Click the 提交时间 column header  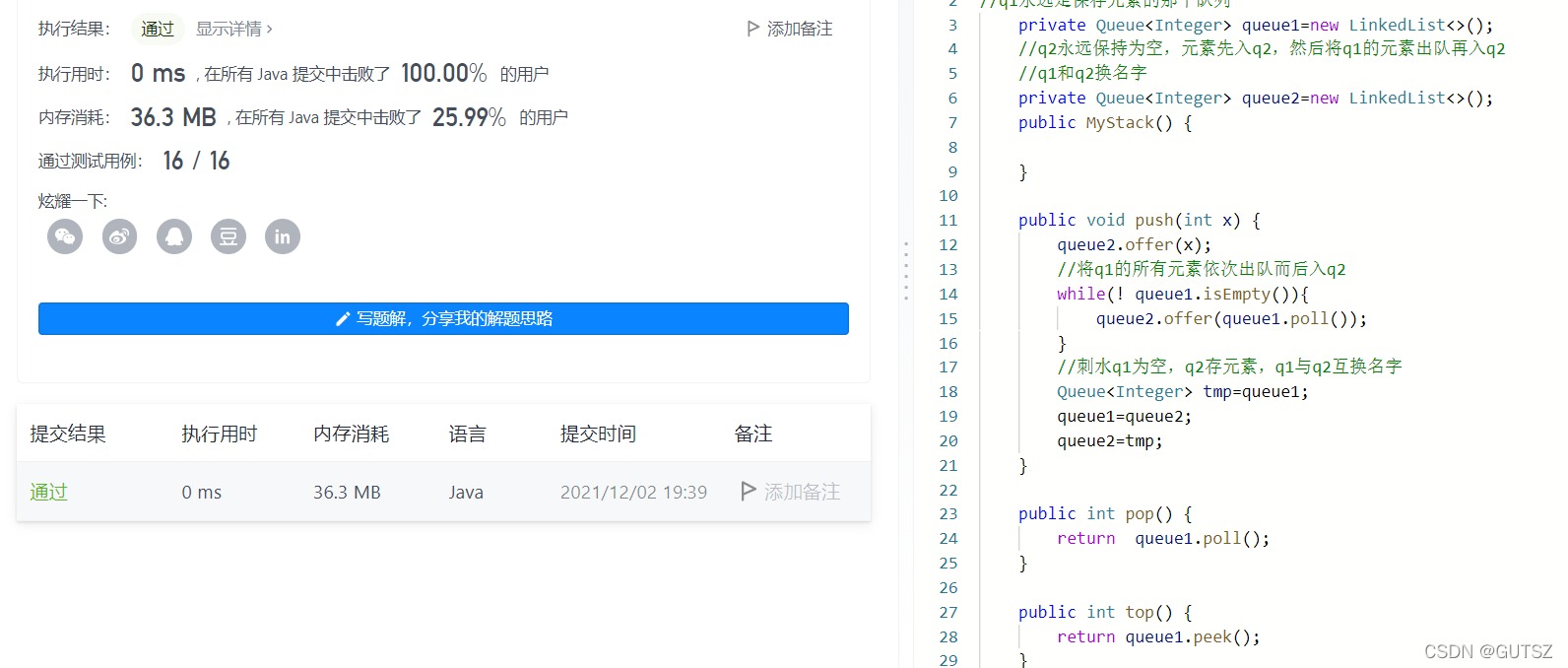tap(599, 434)
